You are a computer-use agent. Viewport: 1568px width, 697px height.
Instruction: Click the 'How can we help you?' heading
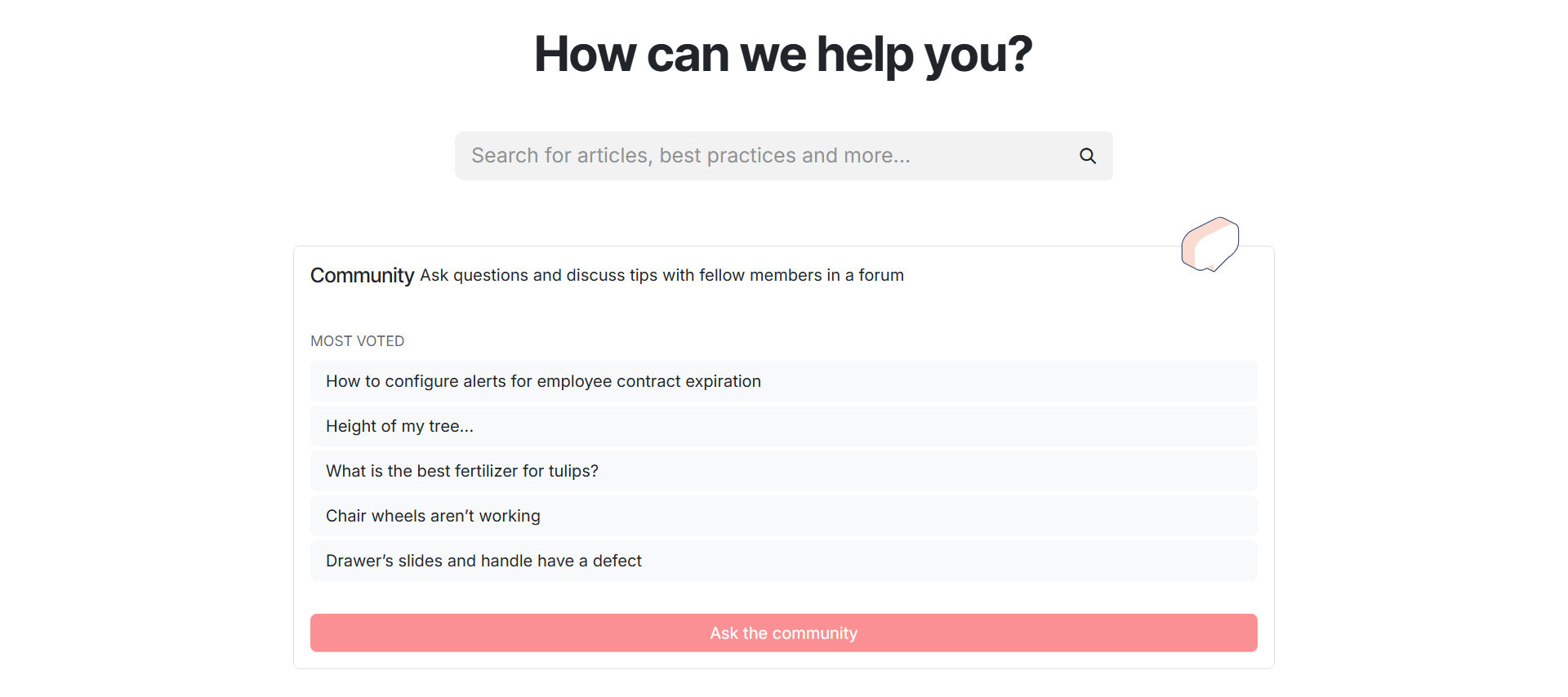[x=783, y=55]
